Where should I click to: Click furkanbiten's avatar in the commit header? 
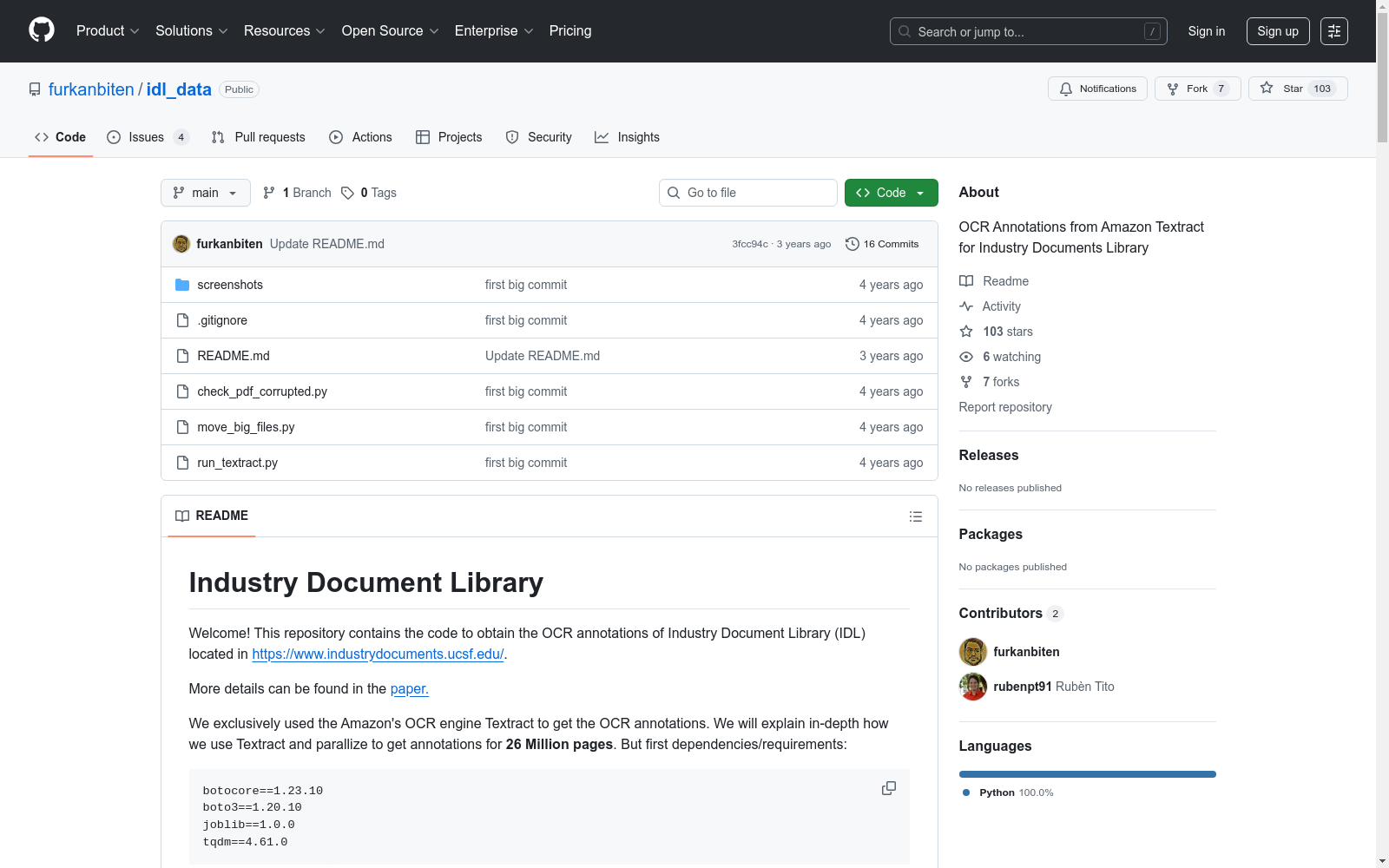(x=181, y=244)
